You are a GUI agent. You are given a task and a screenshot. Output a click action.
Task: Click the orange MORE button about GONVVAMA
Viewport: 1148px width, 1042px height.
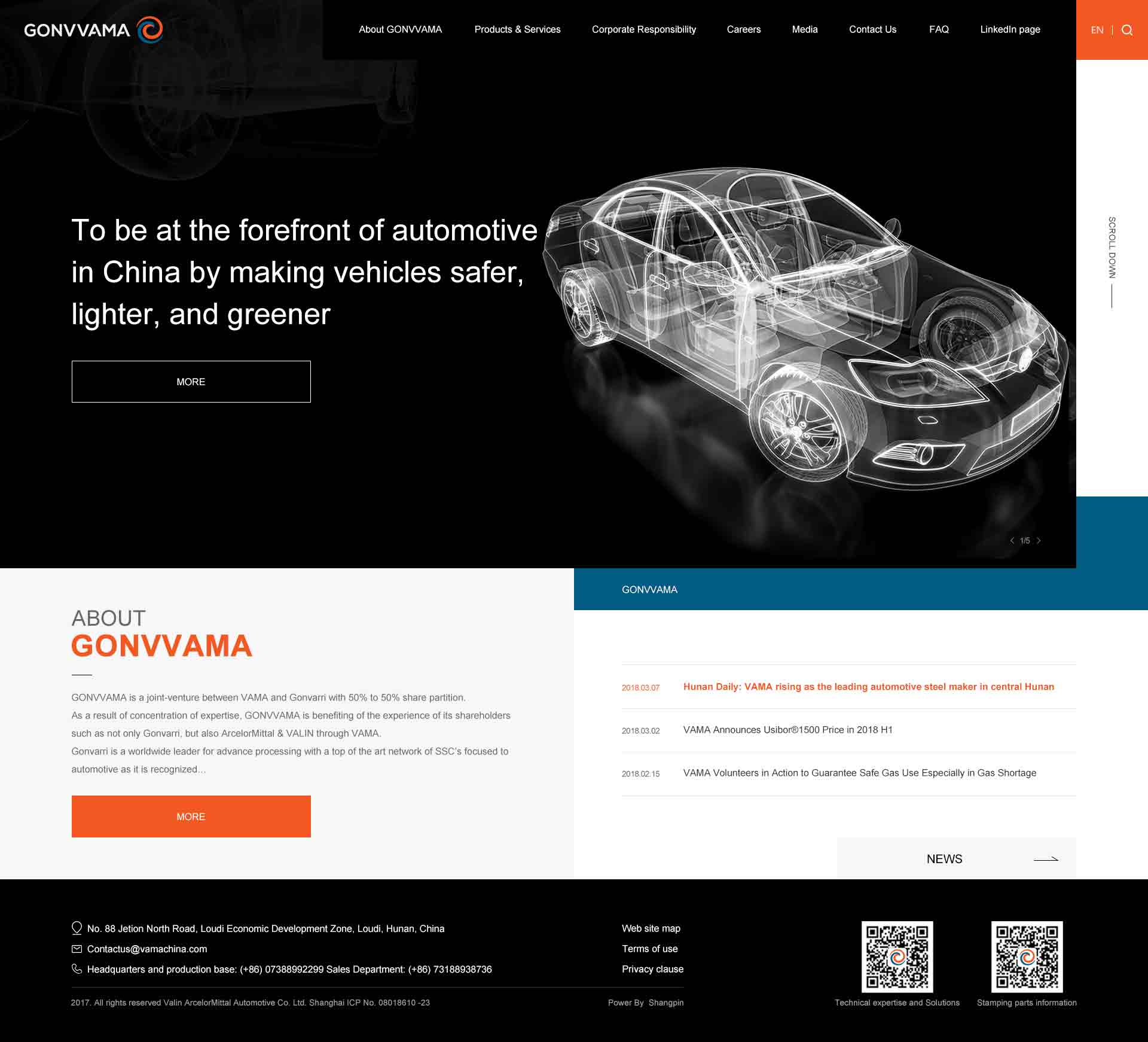point(190,816)
